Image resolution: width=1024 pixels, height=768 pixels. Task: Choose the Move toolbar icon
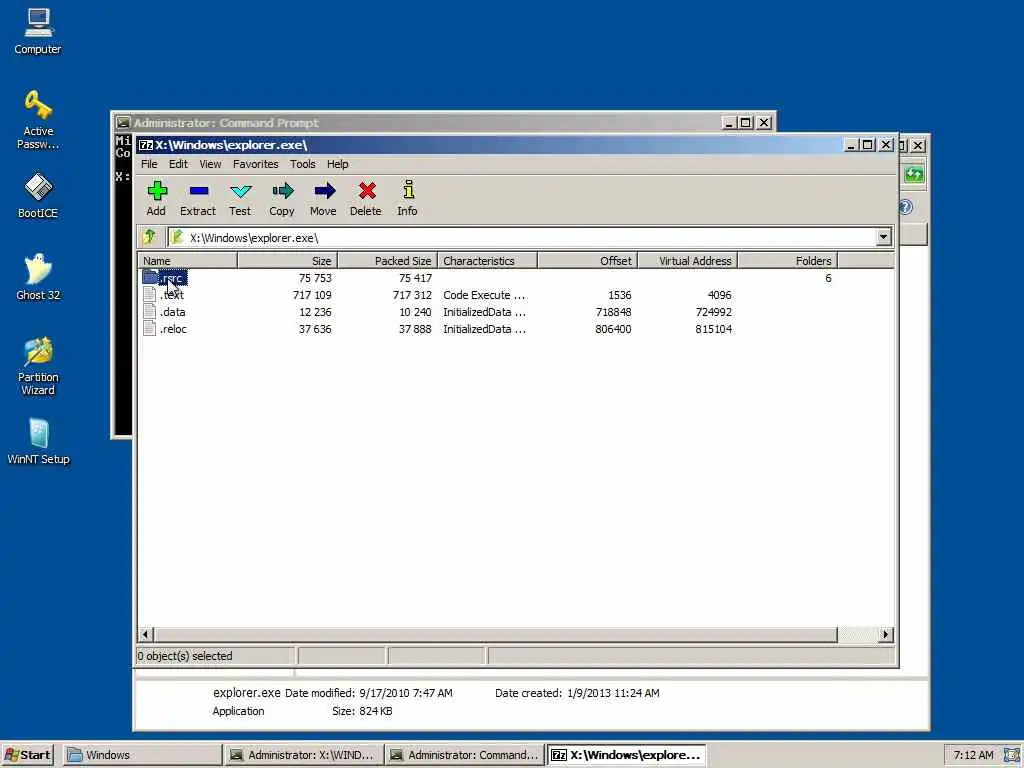coord(324,191)
